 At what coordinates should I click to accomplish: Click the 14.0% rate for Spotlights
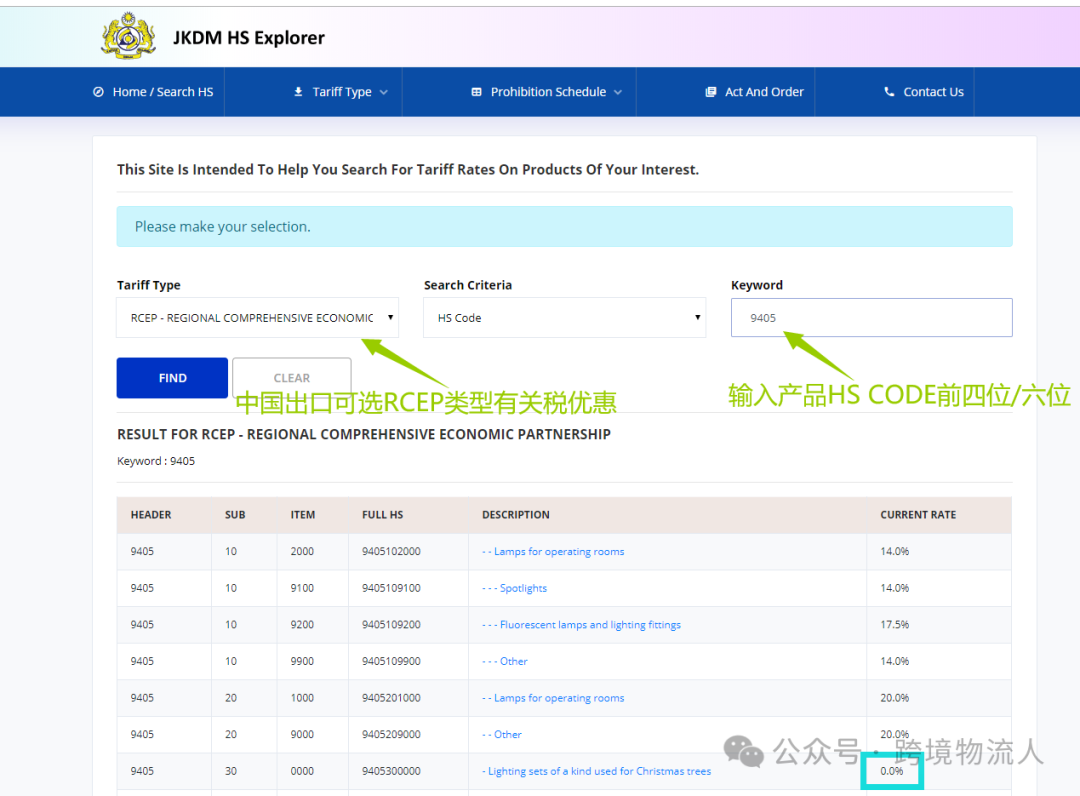tap(895, 588)
